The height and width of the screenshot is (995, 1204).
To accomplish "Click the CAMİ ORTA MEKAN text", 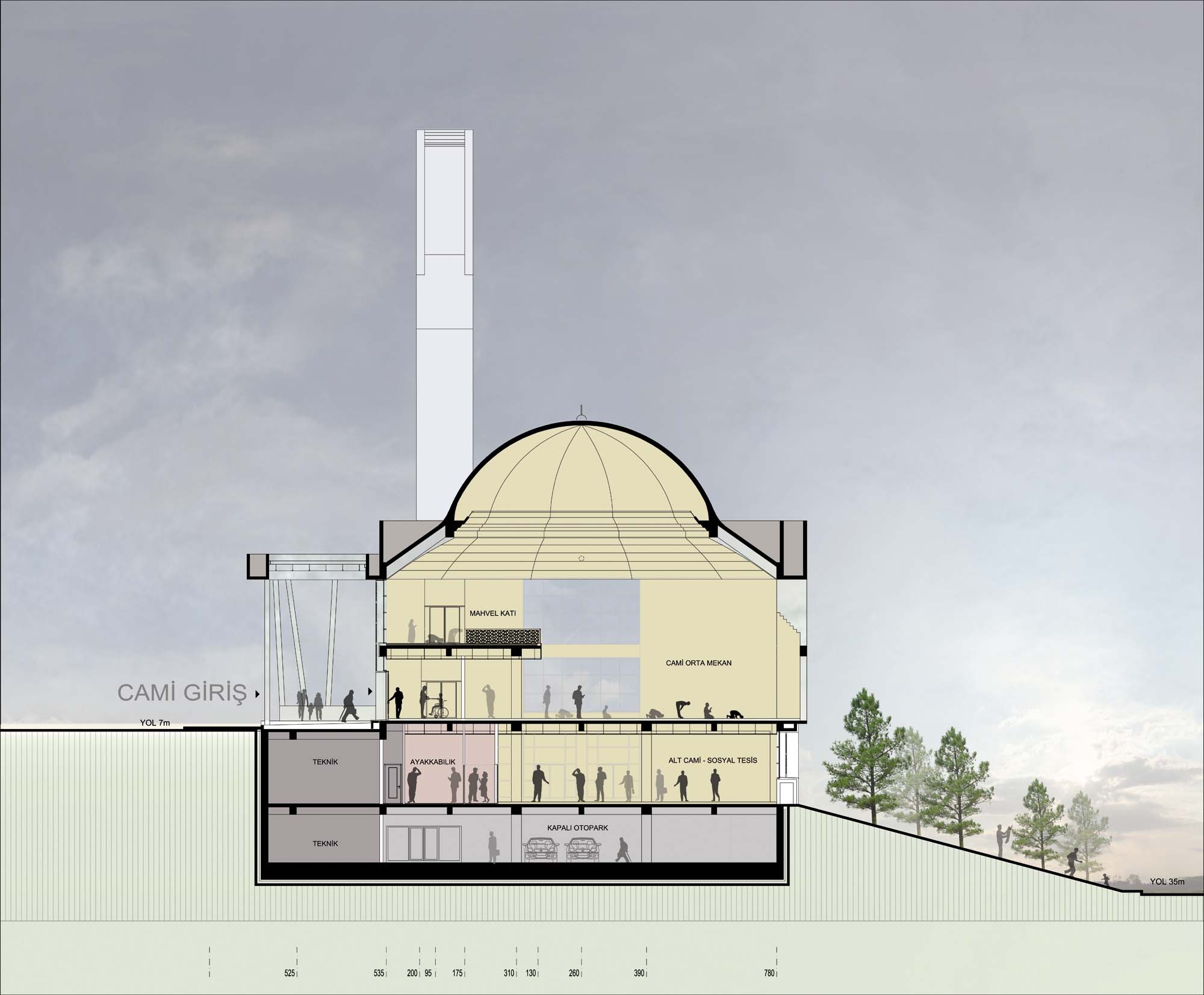I will click(x=698, y=663).
